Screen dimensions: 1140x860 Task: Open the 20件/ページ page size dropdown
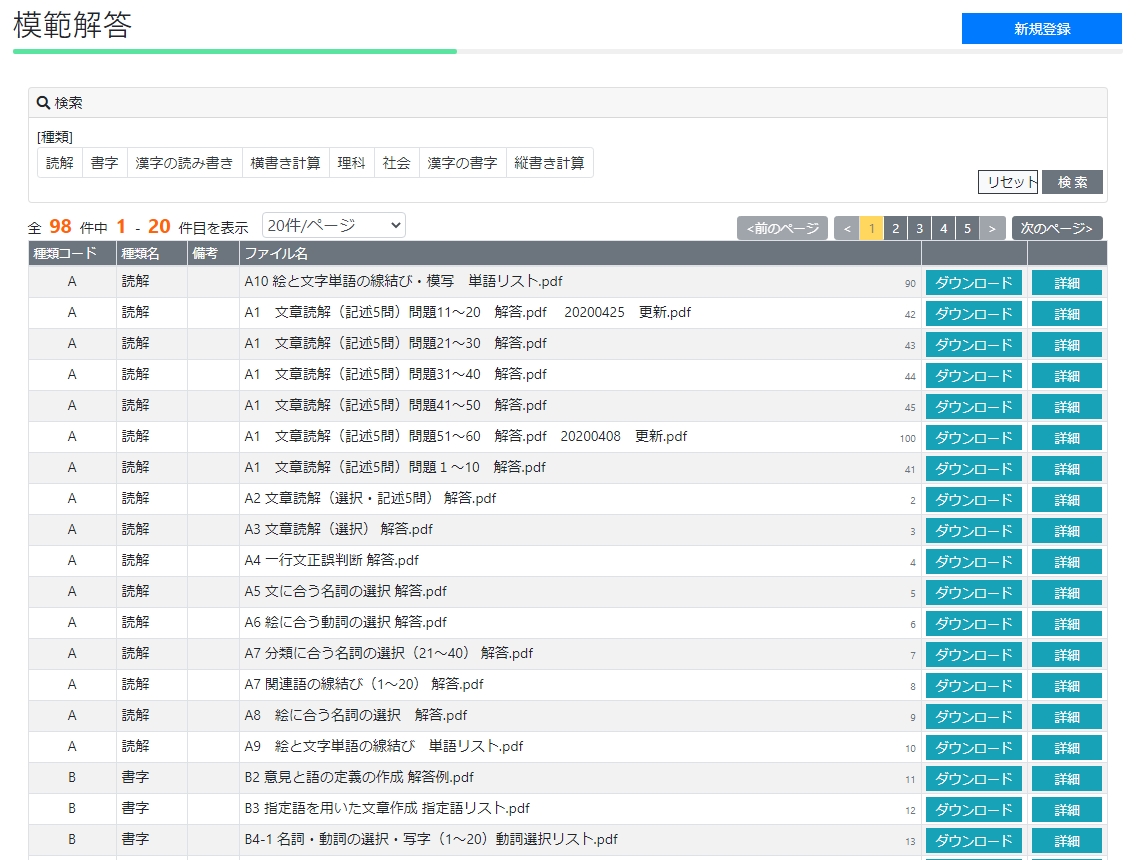pos(333,226)
